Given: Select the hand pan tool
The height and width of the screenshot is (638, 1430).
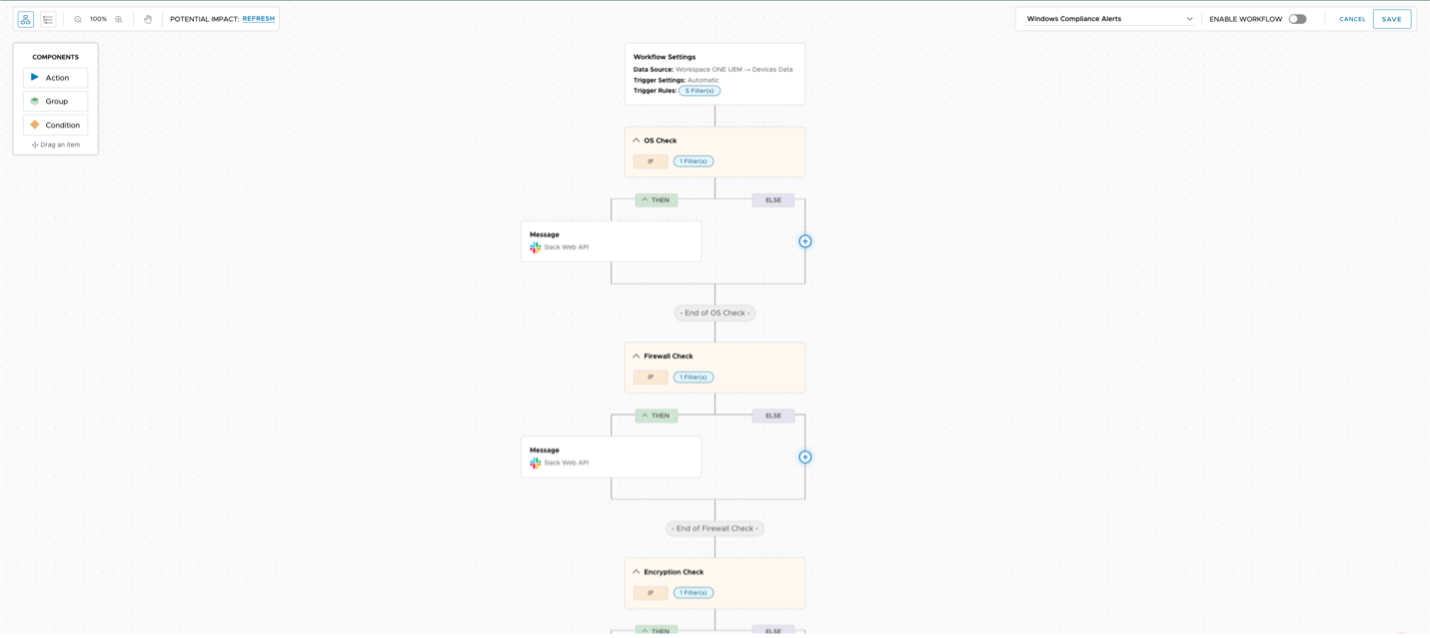Looking at the screenshot, I should point(148,18).
